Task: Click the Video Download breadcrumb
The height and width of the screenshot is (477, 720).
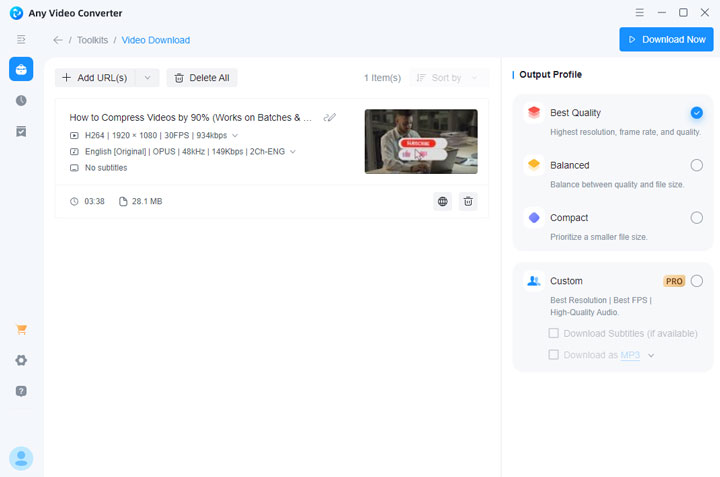Action: pyautogui.click(x=156, y=40)
